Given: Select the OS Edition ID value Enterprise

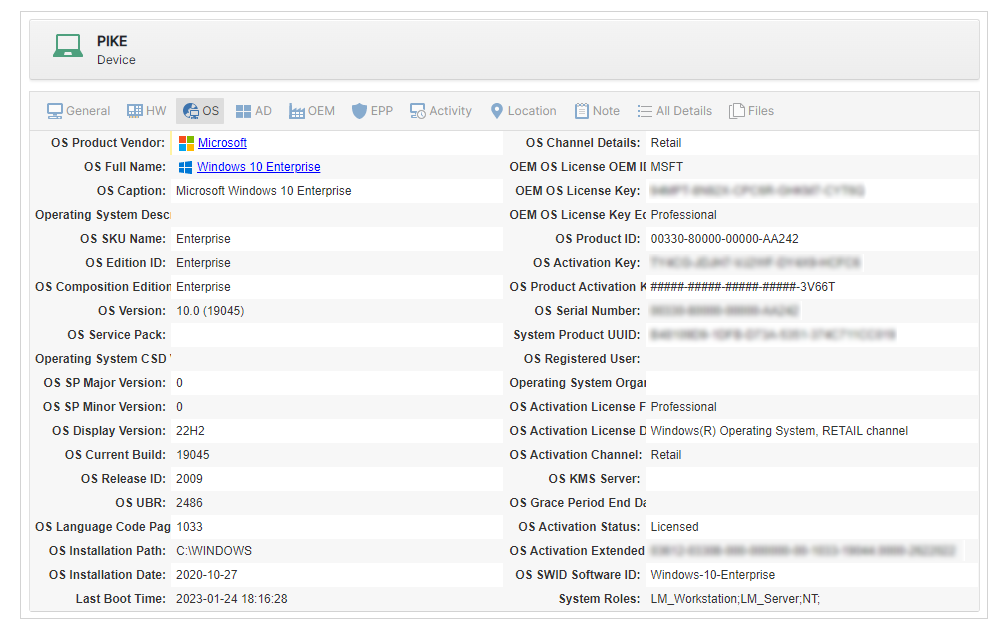Looking at the screenshot, I should pyautogui.click(x=203, y=263).
